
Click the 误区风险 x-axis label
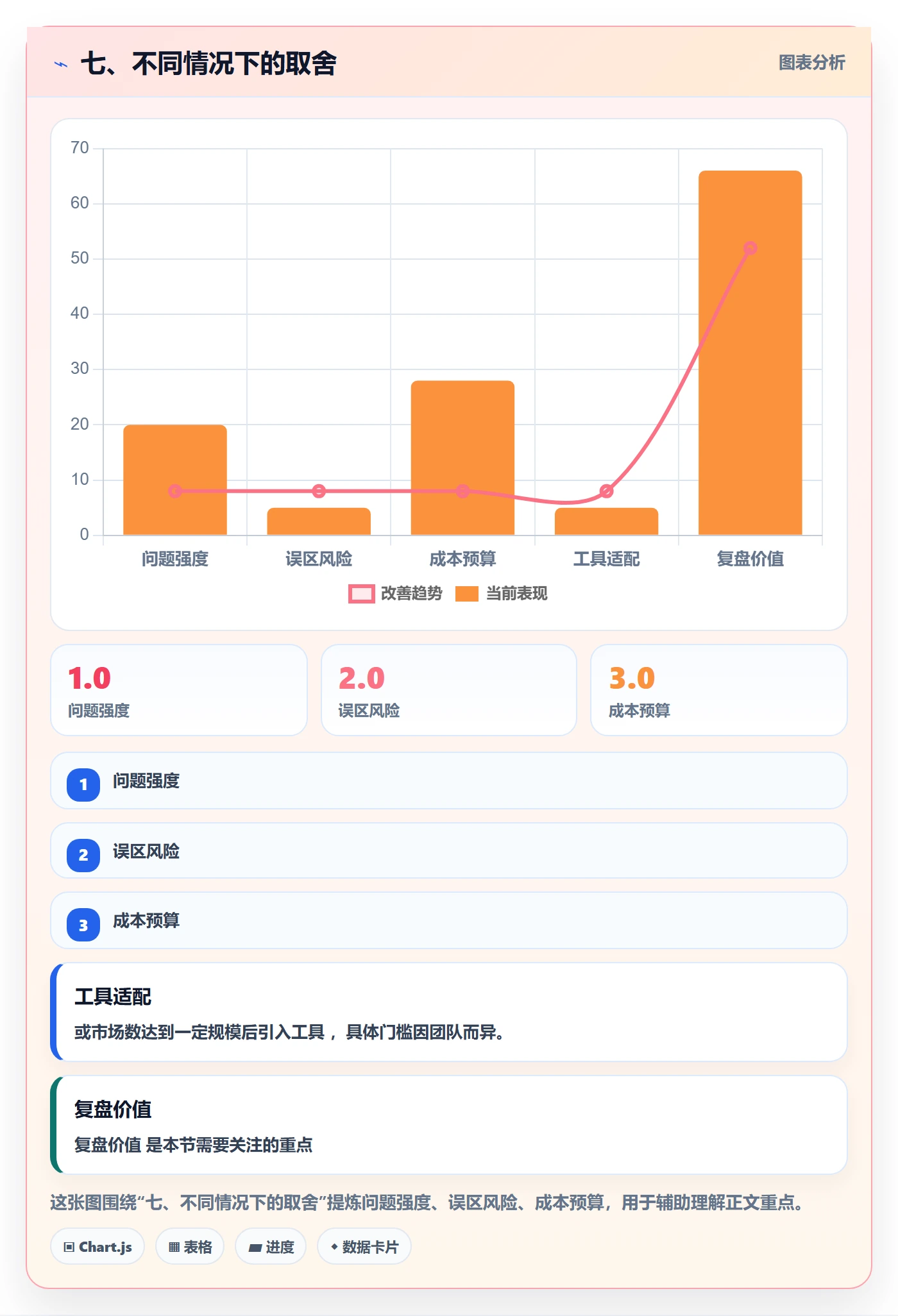click(319, 559)
